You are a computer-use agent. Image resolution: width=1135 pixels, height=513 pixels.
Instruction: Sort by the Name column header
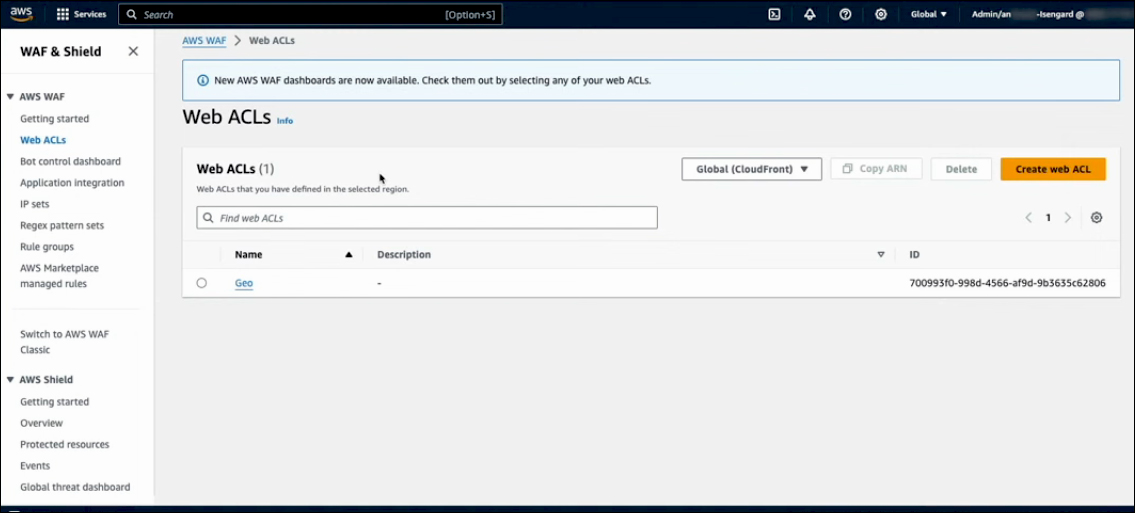click(249, 254)
